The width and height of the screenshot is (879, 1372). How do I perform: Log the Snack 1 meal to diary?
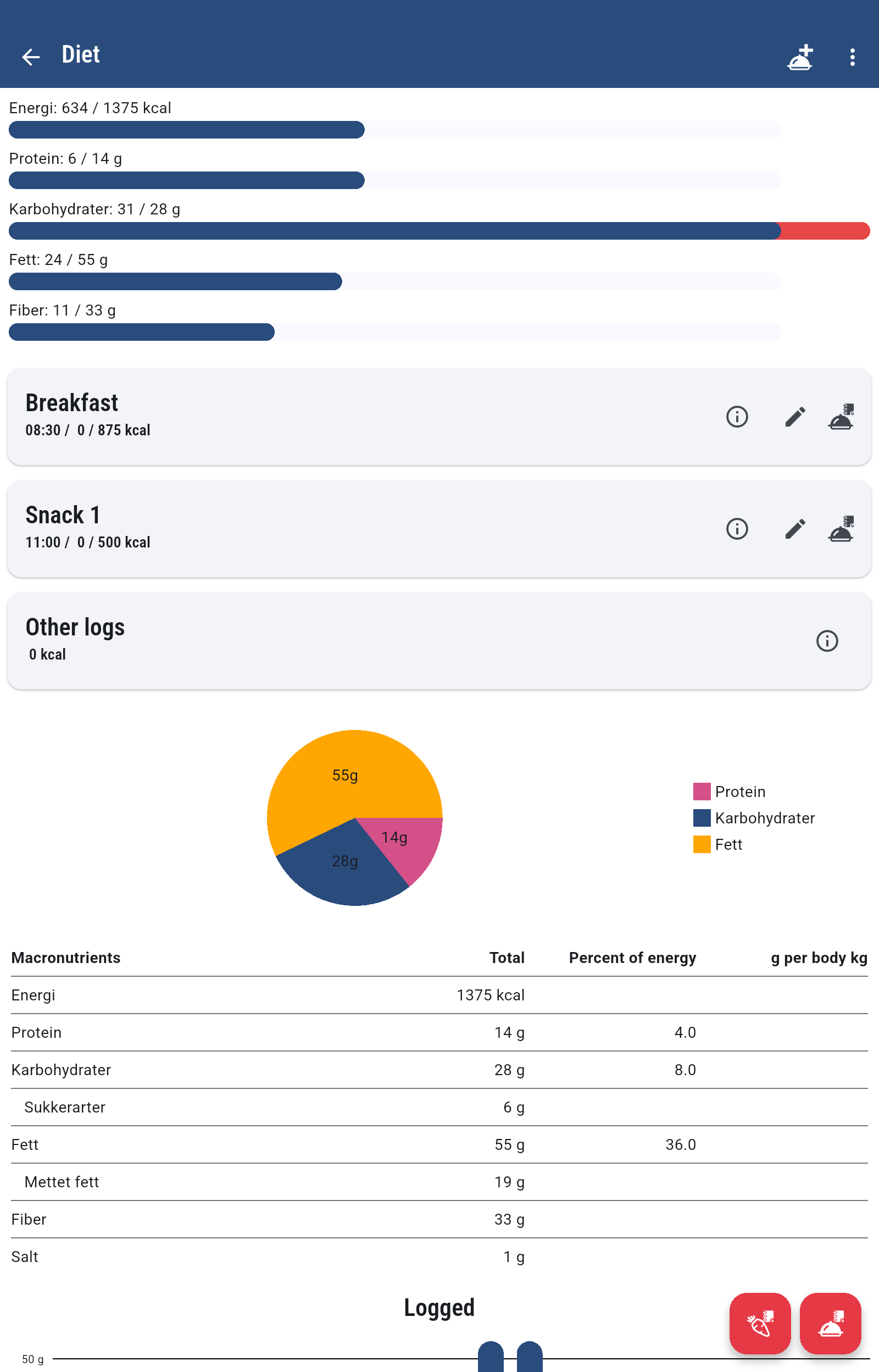[841, 529]
